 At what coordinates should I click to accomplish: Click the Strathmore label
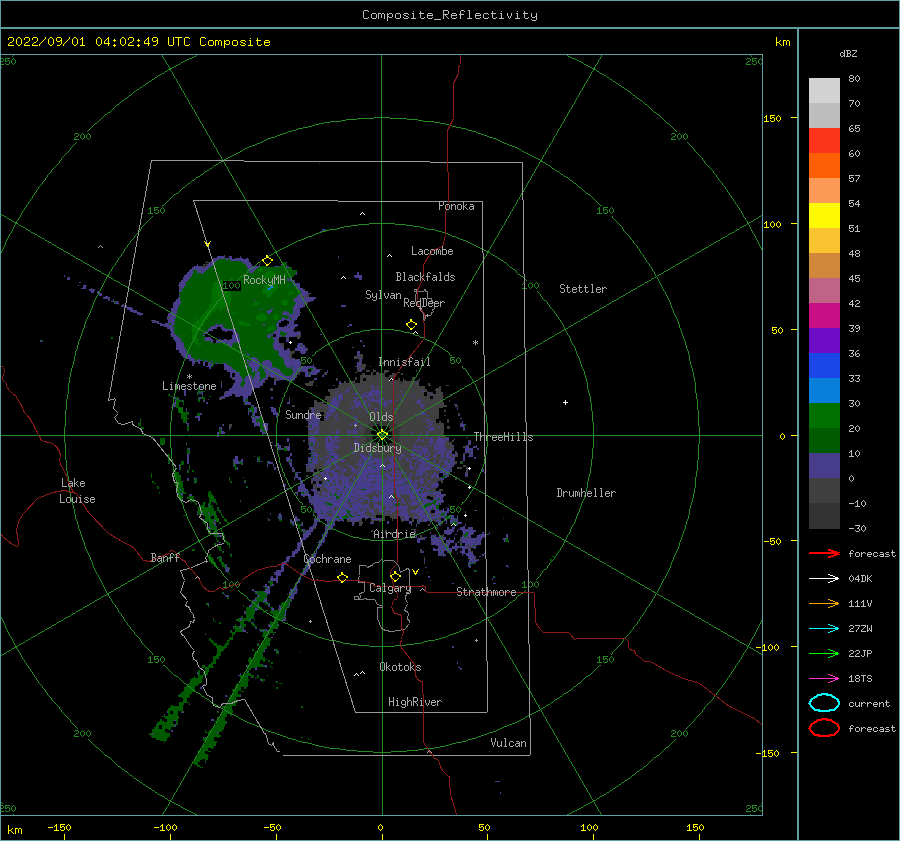pos(486,592)
